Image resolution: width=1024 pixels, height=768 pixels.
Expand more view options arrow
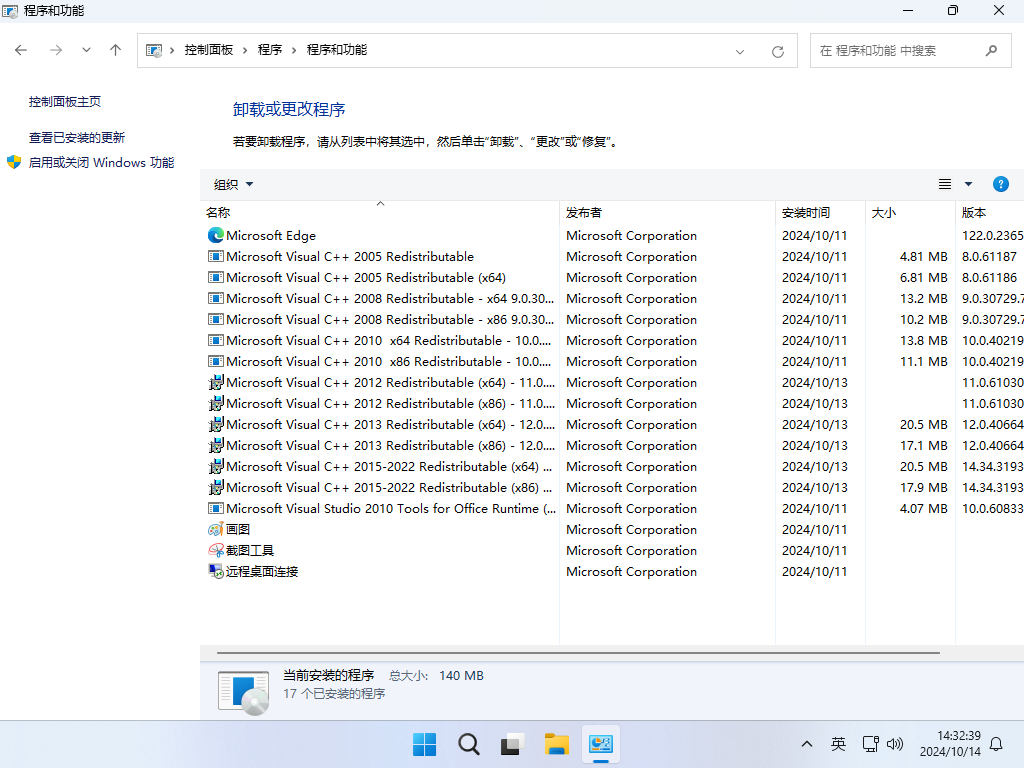click(x=968, y=184)
